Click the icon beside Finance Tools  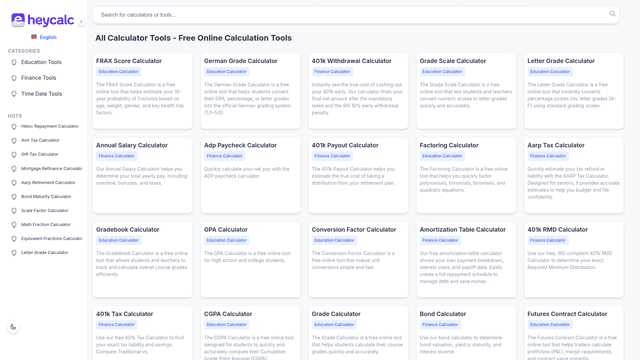point(14,78)
